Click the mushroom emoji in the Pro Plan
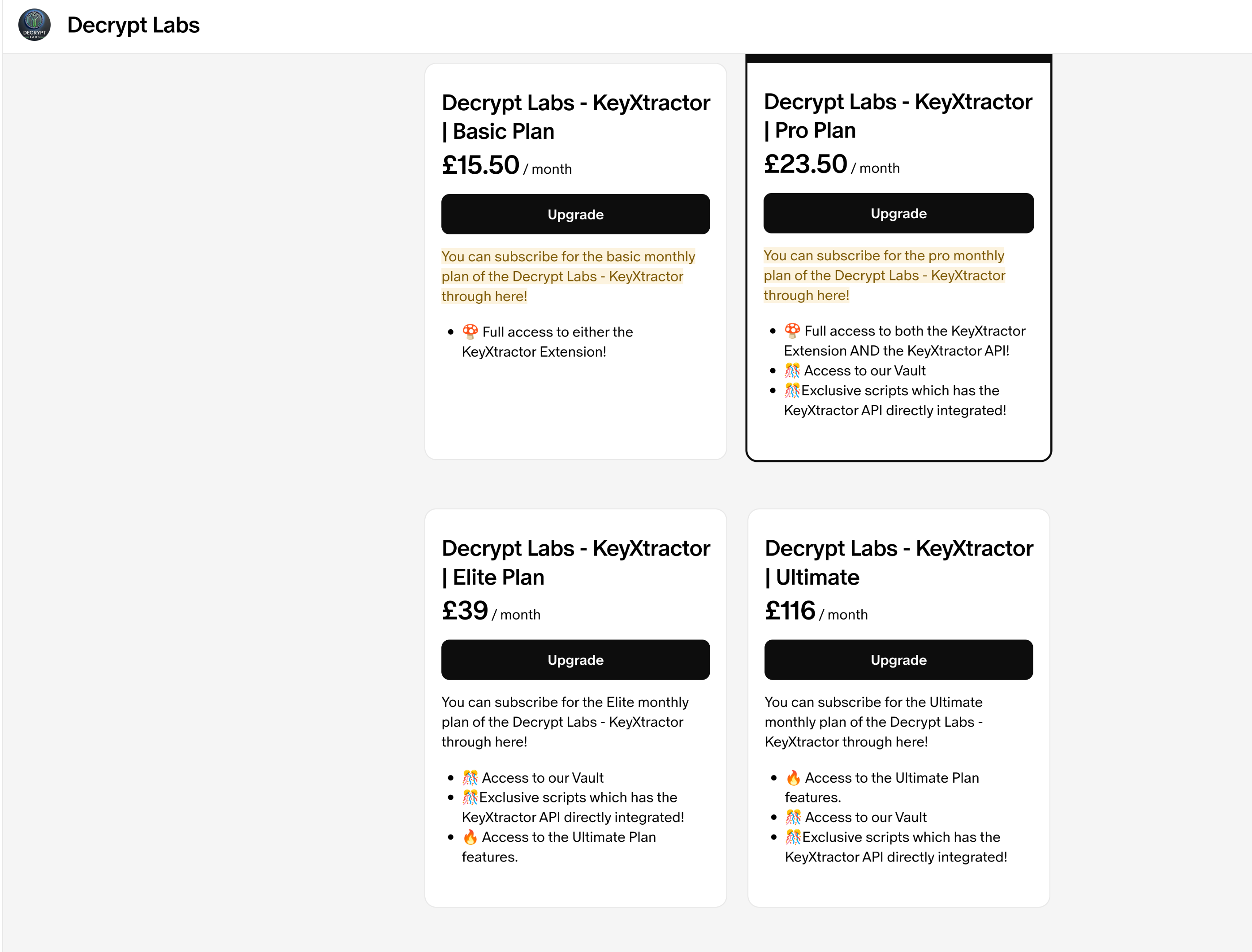 tap(792, 330)
